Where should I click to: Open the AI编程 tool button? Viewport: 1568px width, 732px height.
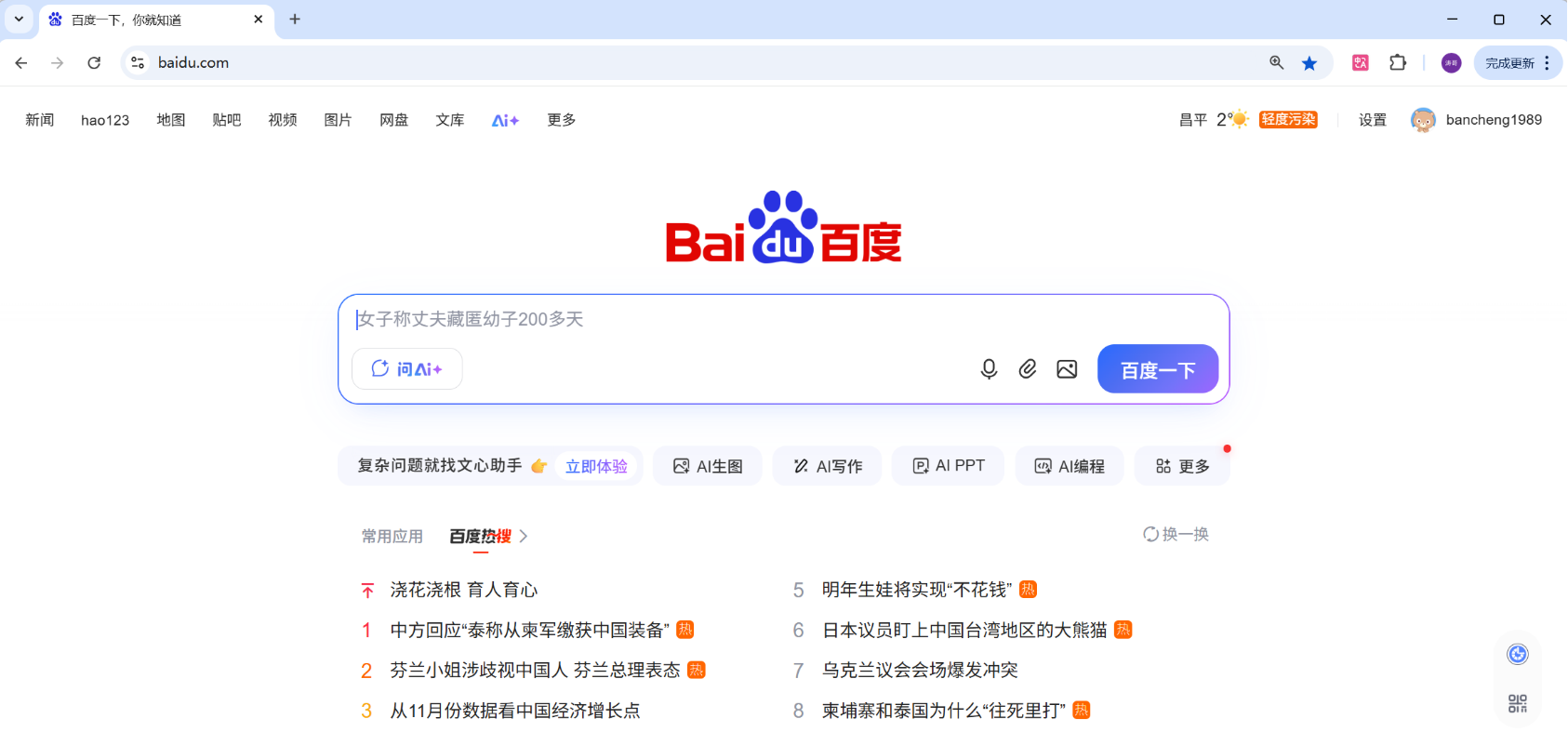1070,466
